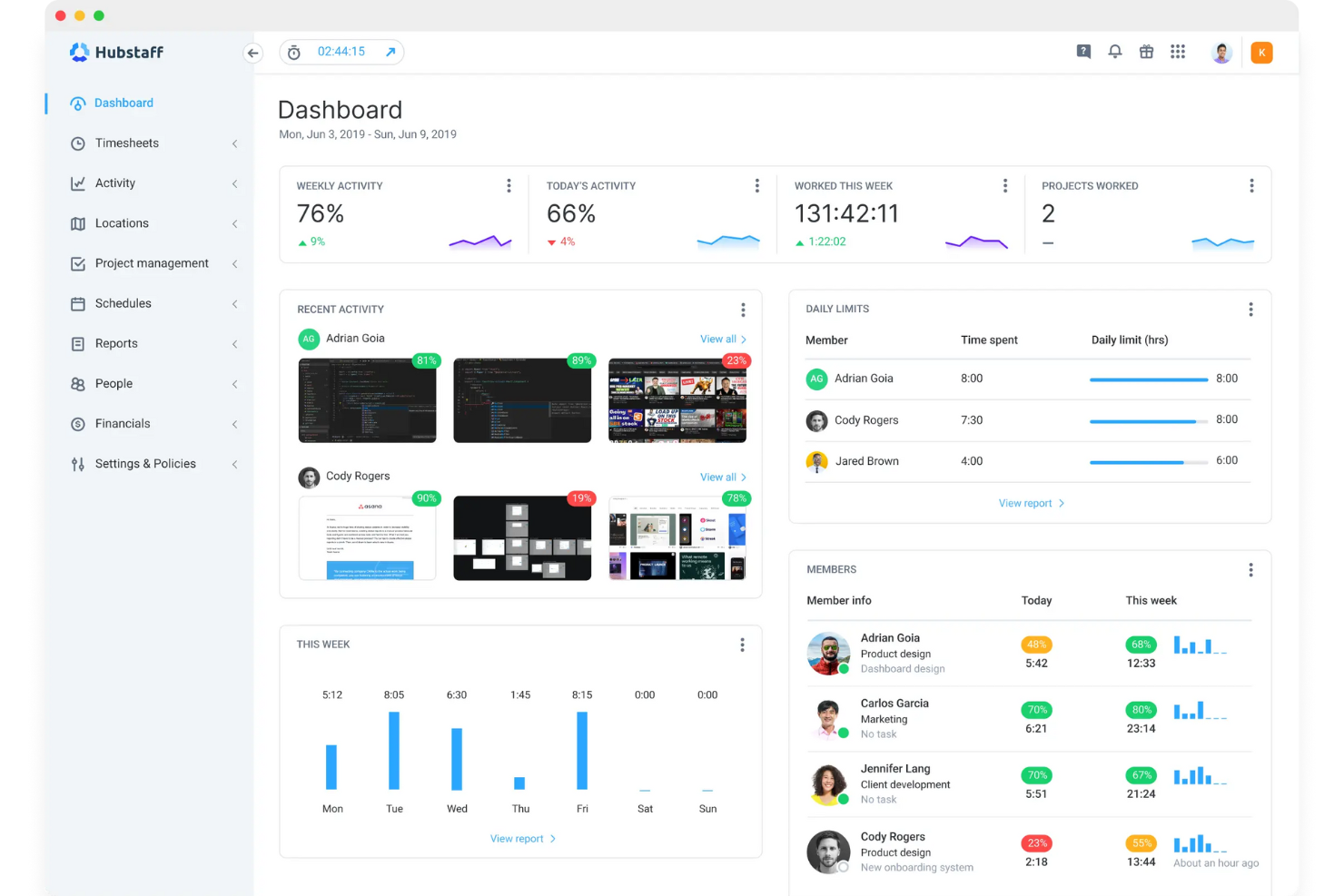
Task: Click the timer stopwatch icon
Action: point(293,52)
